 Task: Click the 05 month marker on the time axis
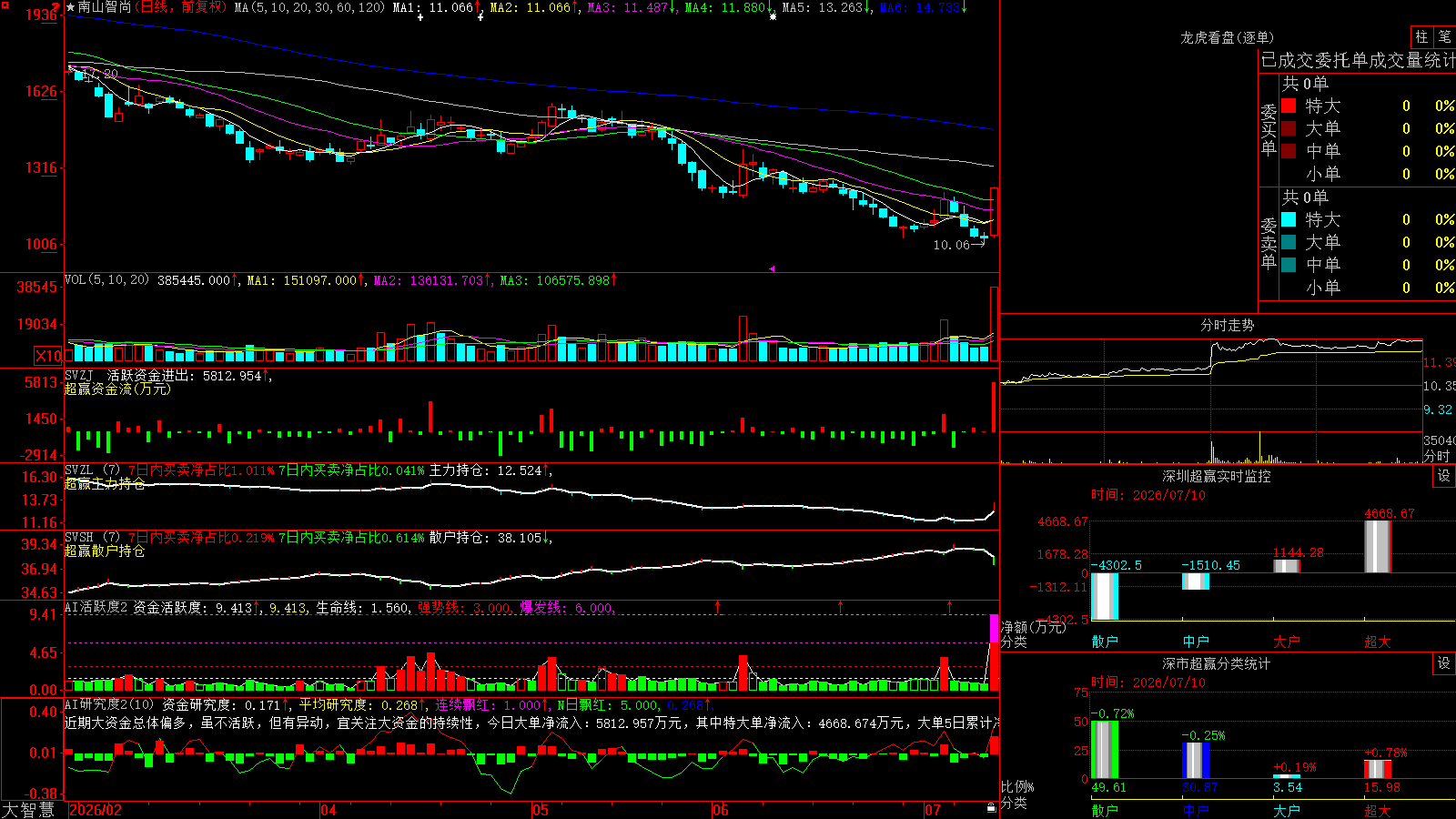(541, 810)
